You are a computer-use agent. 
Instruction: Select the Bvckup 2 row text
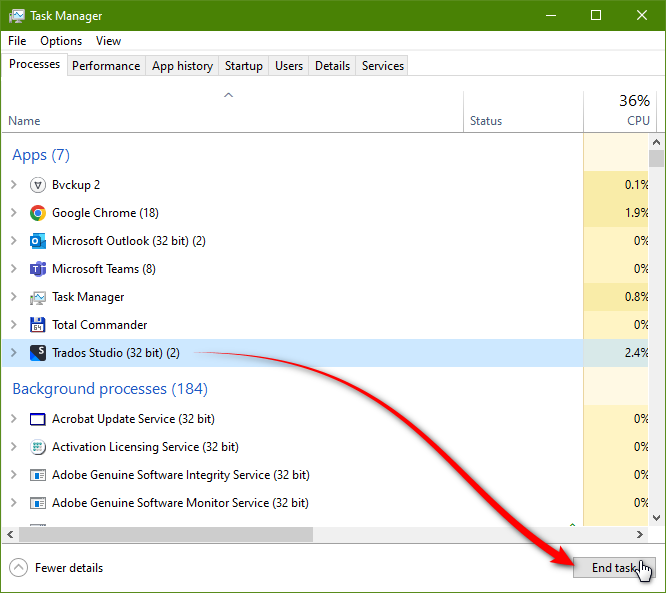click(x=76, y=185)
